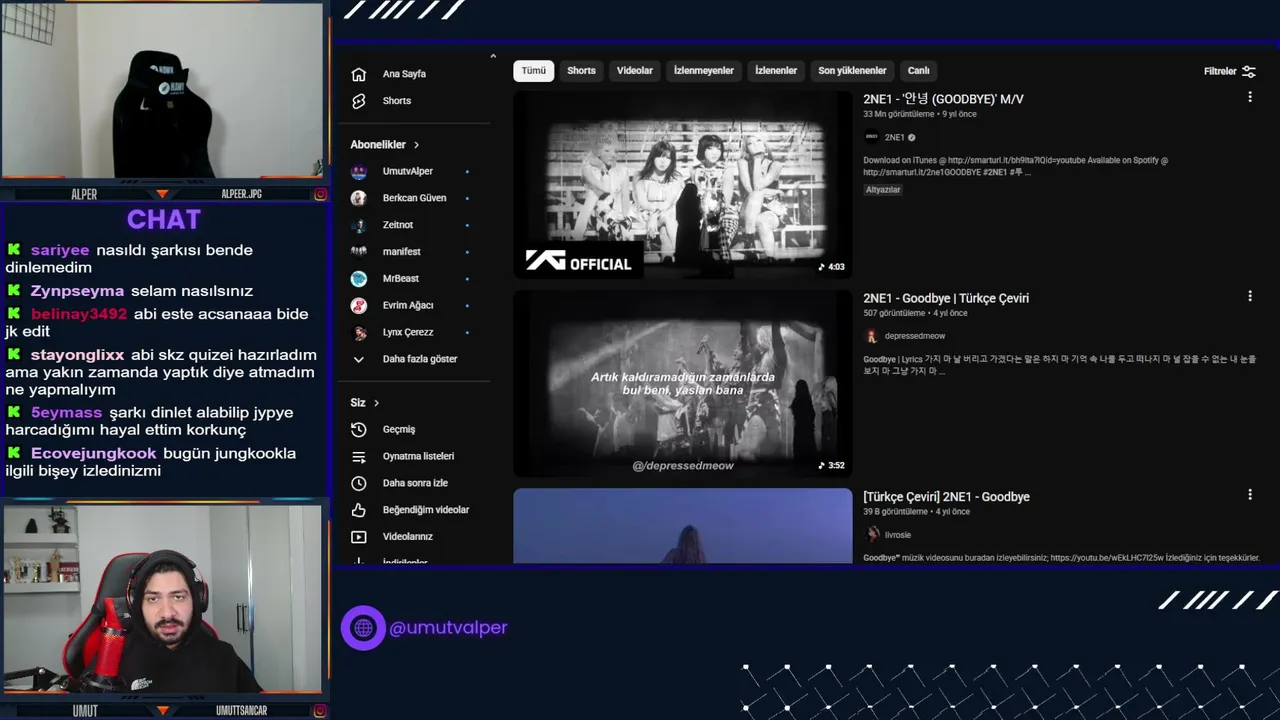The image size is (1280, 720).
Task: Click chat username sariyee
Action: click(x=60, y=250)
